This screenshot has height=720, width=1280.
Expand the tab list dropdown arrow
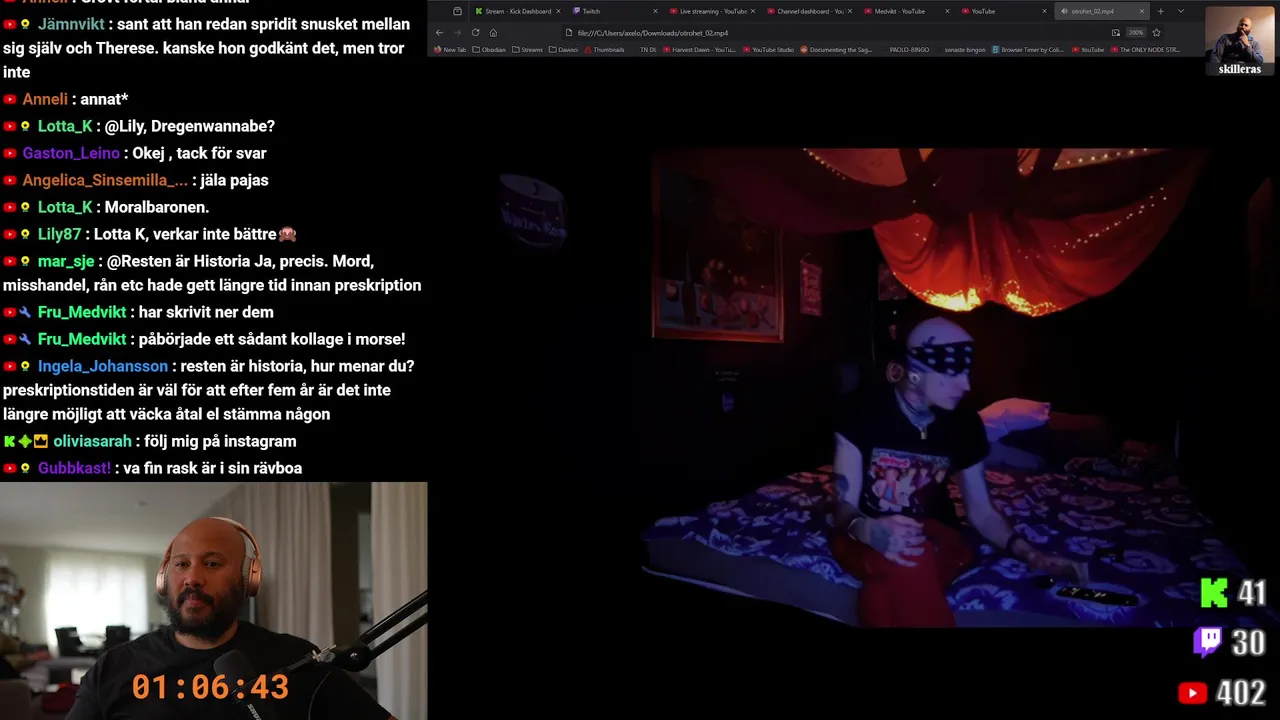[x=1180, y=11]
